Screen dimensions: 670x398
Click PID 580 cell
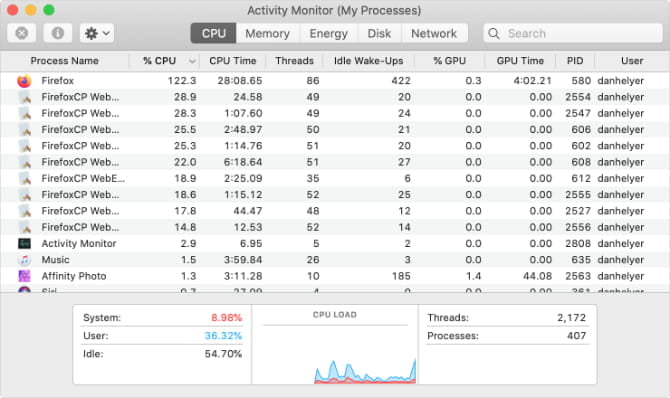pos(581,80)
